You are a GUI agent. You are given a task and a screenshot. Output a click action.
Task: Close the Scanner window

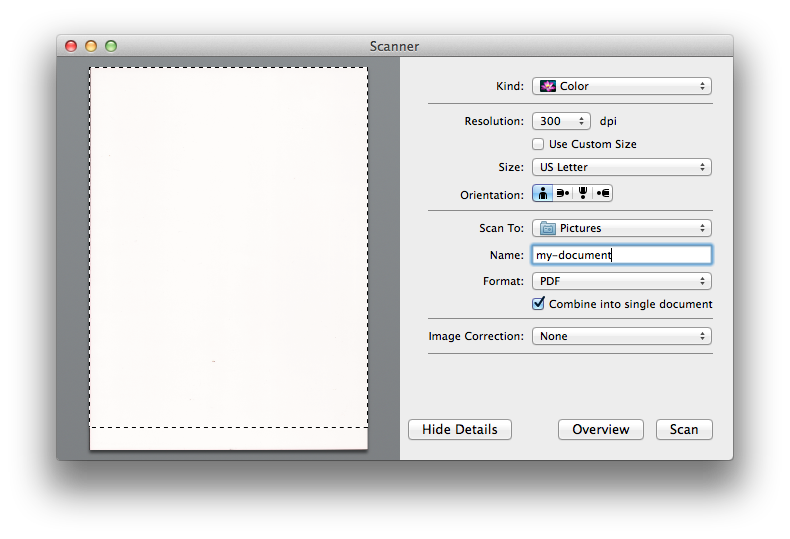[x=71, y=46]
